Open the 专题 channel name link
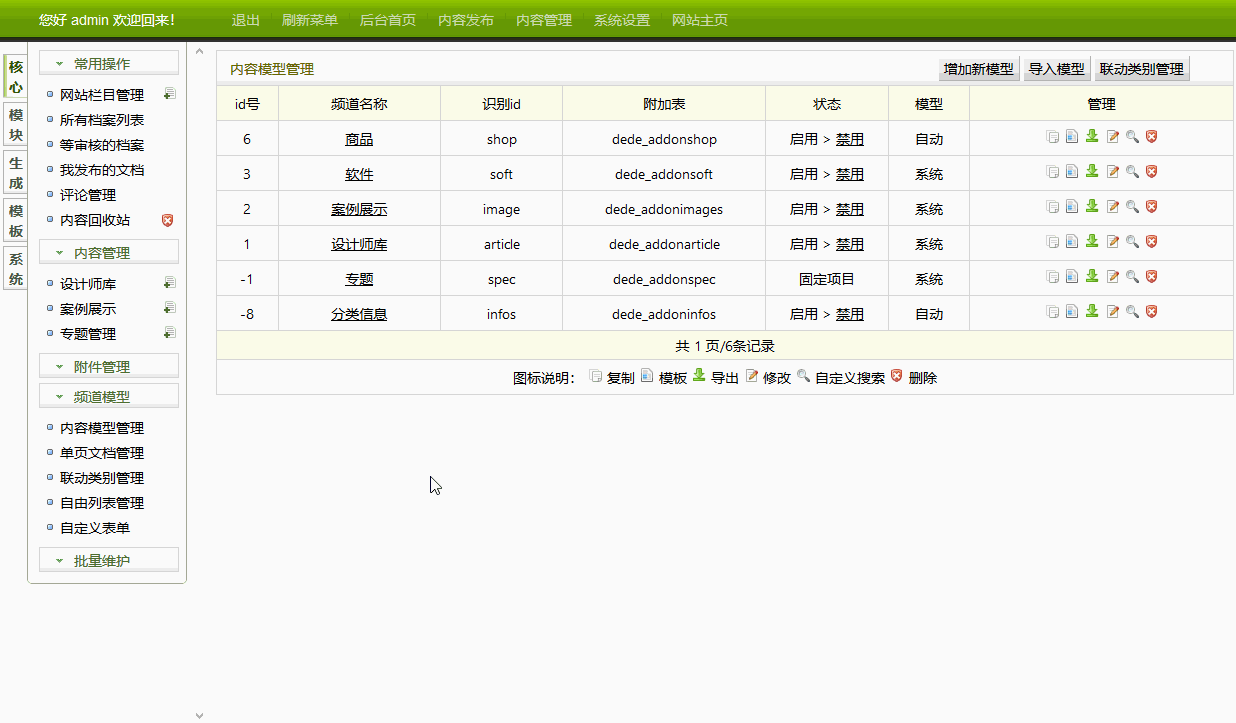 359,278
